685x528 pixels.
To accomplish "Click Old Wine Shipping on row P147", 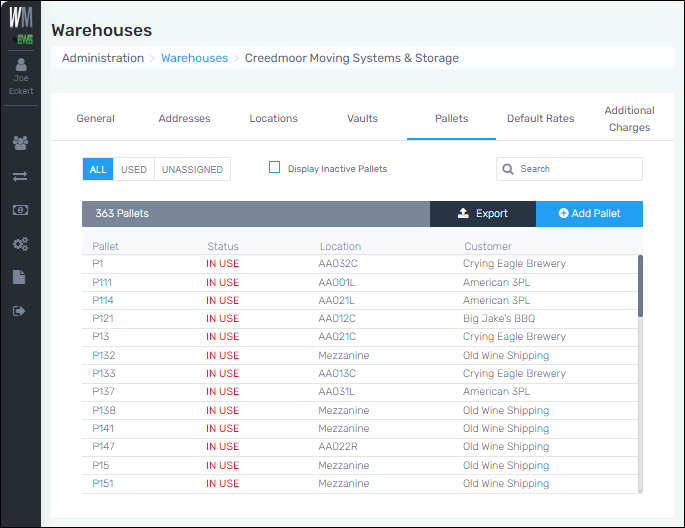I will click(x=506, y=447).
